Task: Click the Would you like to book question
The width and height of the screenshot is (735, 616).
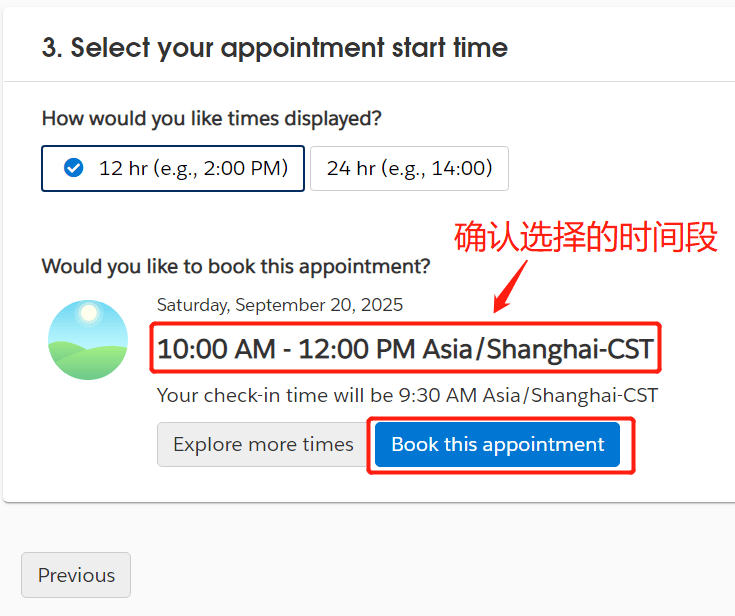Action: pos(236,266)
